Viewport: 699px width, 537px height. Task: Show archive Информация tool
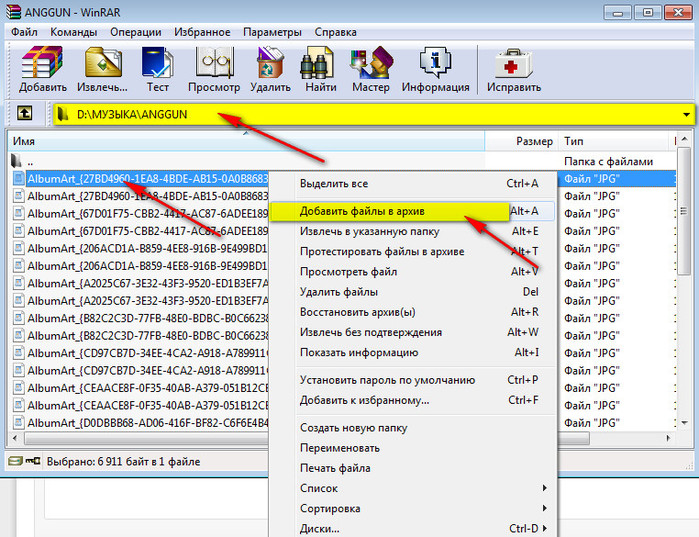click(436, 69)
